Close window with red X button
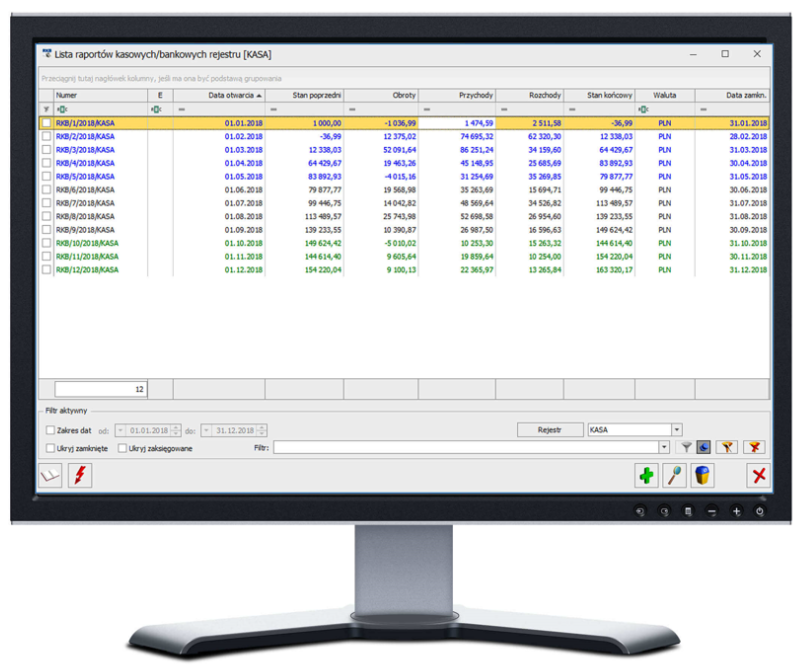Screen dimensions: 807x670 coord(758,476)
